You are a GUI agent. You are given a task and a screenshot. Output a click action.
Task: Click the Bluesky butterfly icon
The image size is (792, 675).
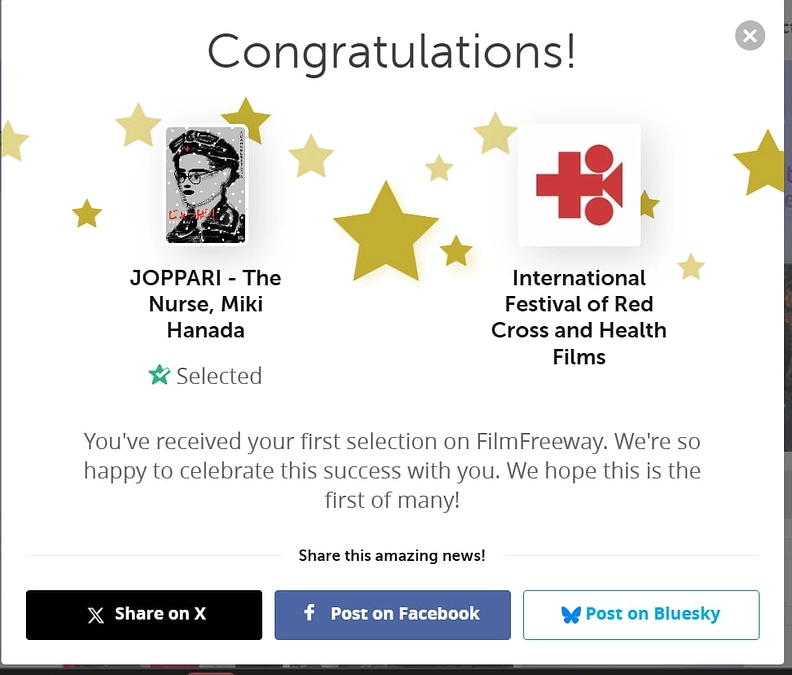[x=571, y=615]
